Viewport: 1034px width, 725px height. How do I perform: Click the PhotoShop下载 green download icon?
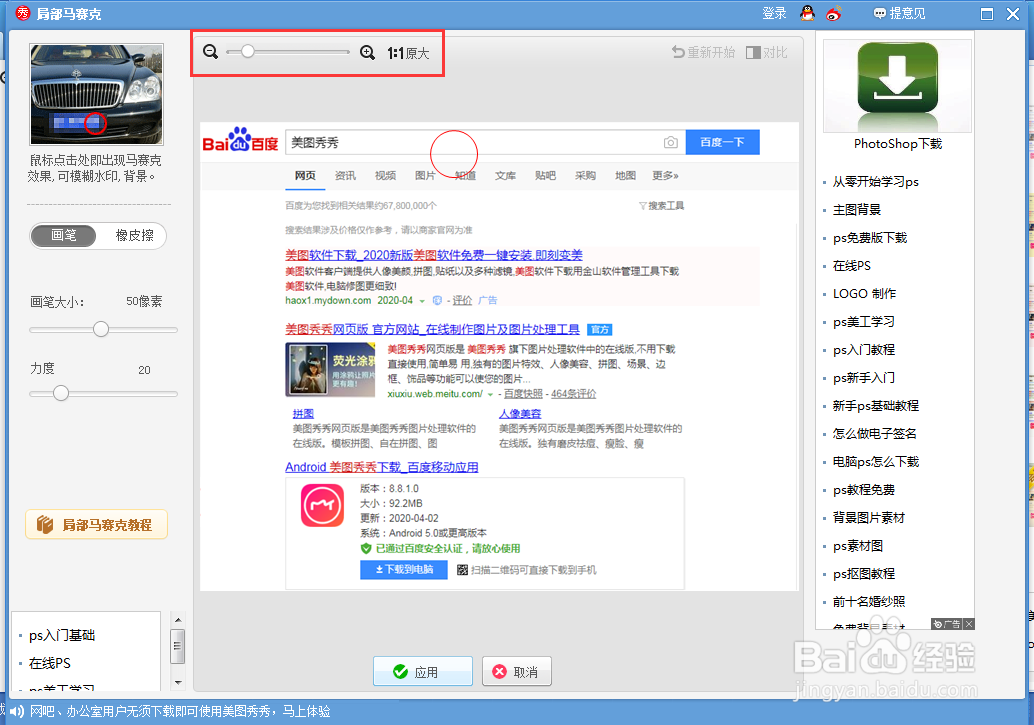pyautogui.click(x=897, y=86)
